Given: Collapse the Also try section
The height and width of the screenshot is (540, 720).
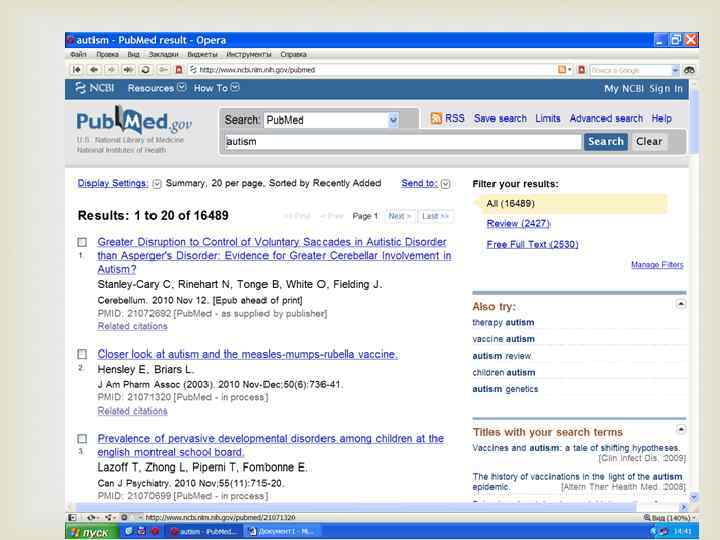Looking at the screenshot, I should [681, 304].
